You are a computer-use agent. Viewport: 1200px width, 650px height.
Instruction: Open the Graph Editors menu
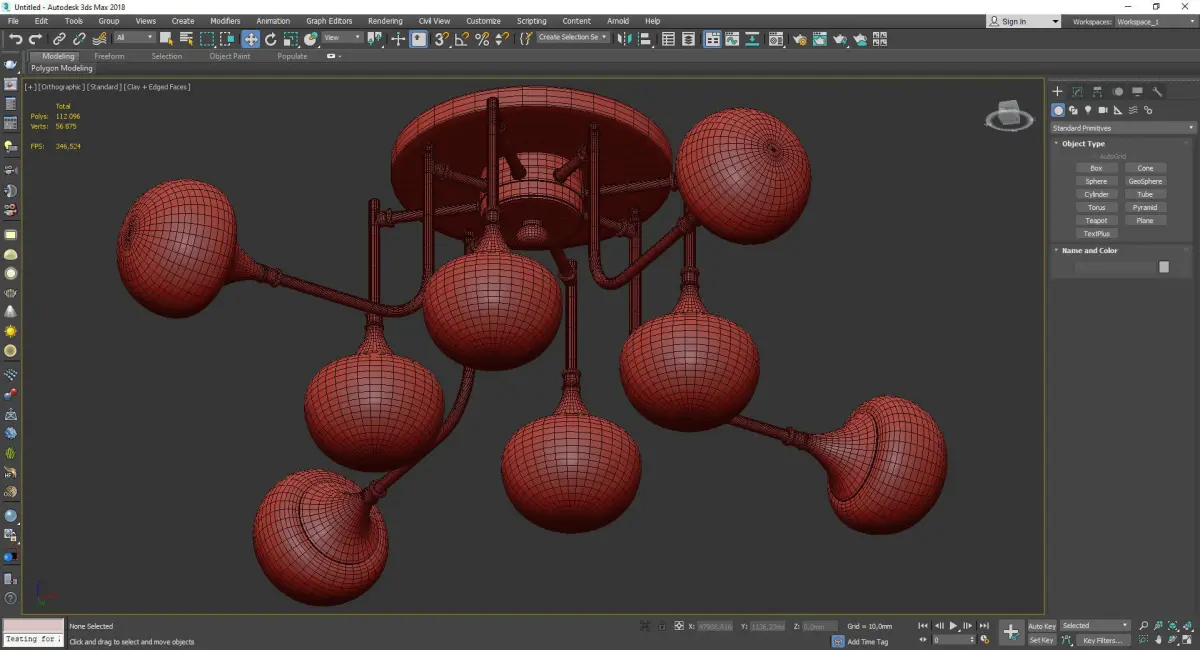tap(329, 21)
